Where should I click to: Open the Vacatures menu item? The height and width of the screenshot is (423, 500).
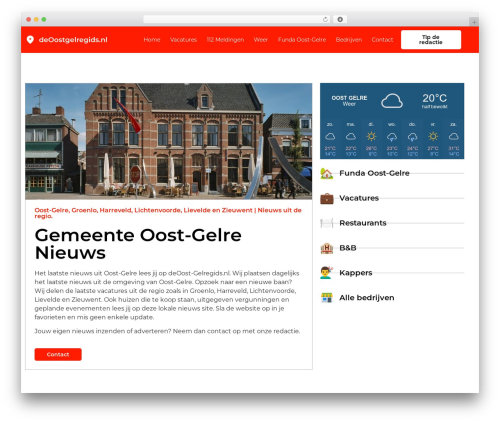[x=183, y=40]
